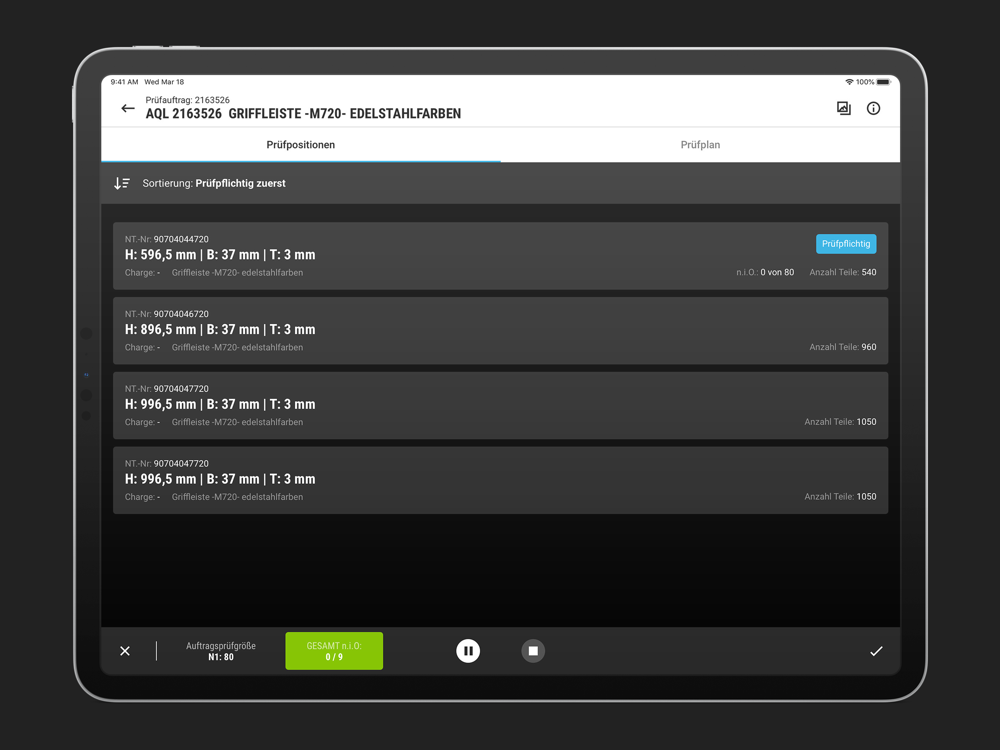1000x750 pixels.
Task: Open the sort order icon
Action: tap(122, 184)
